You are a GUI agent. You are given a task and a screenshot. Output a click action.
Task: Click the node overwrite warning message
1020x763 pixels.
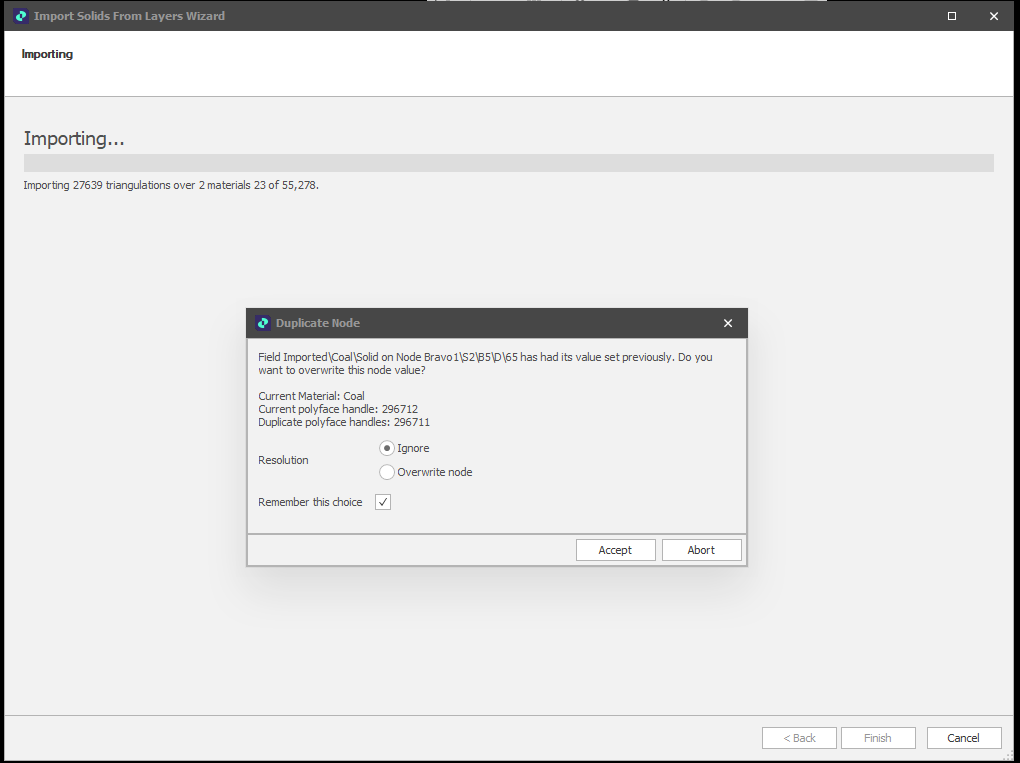[x=484, y=363]
